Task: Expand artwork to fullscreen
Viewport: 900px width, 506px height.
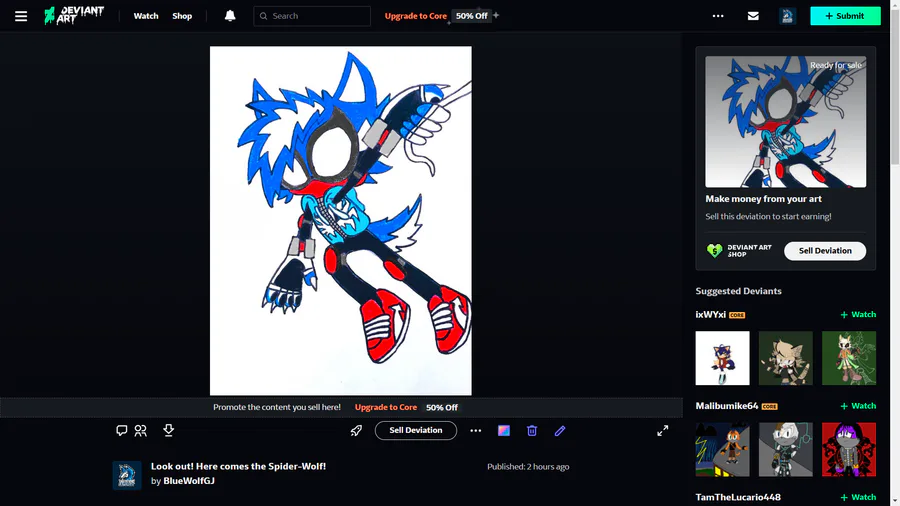Action: coord(663,430)
